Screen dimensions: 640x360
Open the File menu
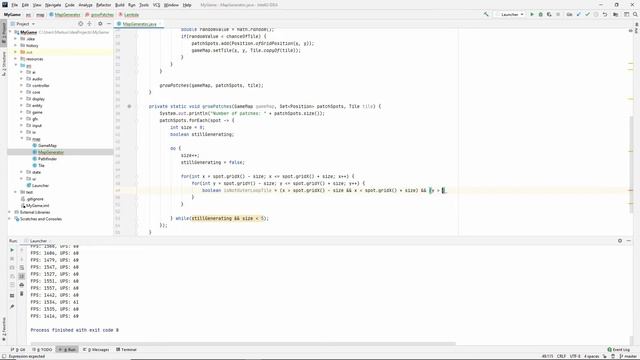click(14, 5)
